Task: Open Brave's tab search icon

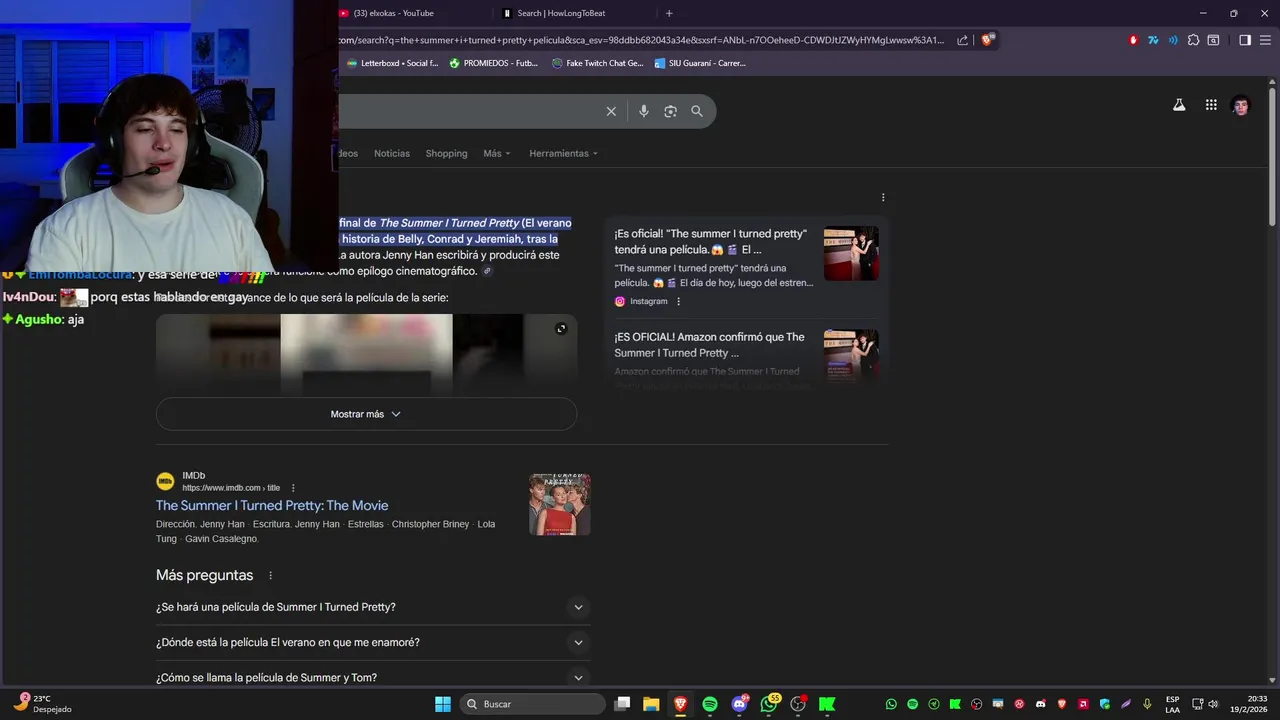Action: click(1213, 40)
